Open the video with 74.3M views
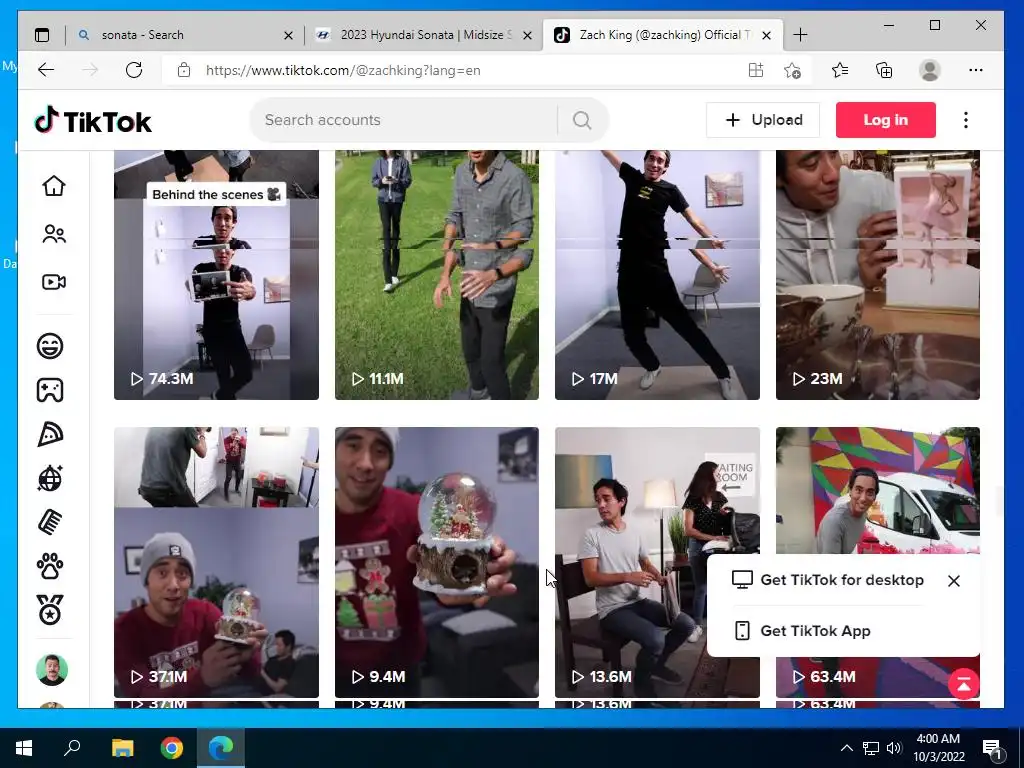 pos(216,274)
